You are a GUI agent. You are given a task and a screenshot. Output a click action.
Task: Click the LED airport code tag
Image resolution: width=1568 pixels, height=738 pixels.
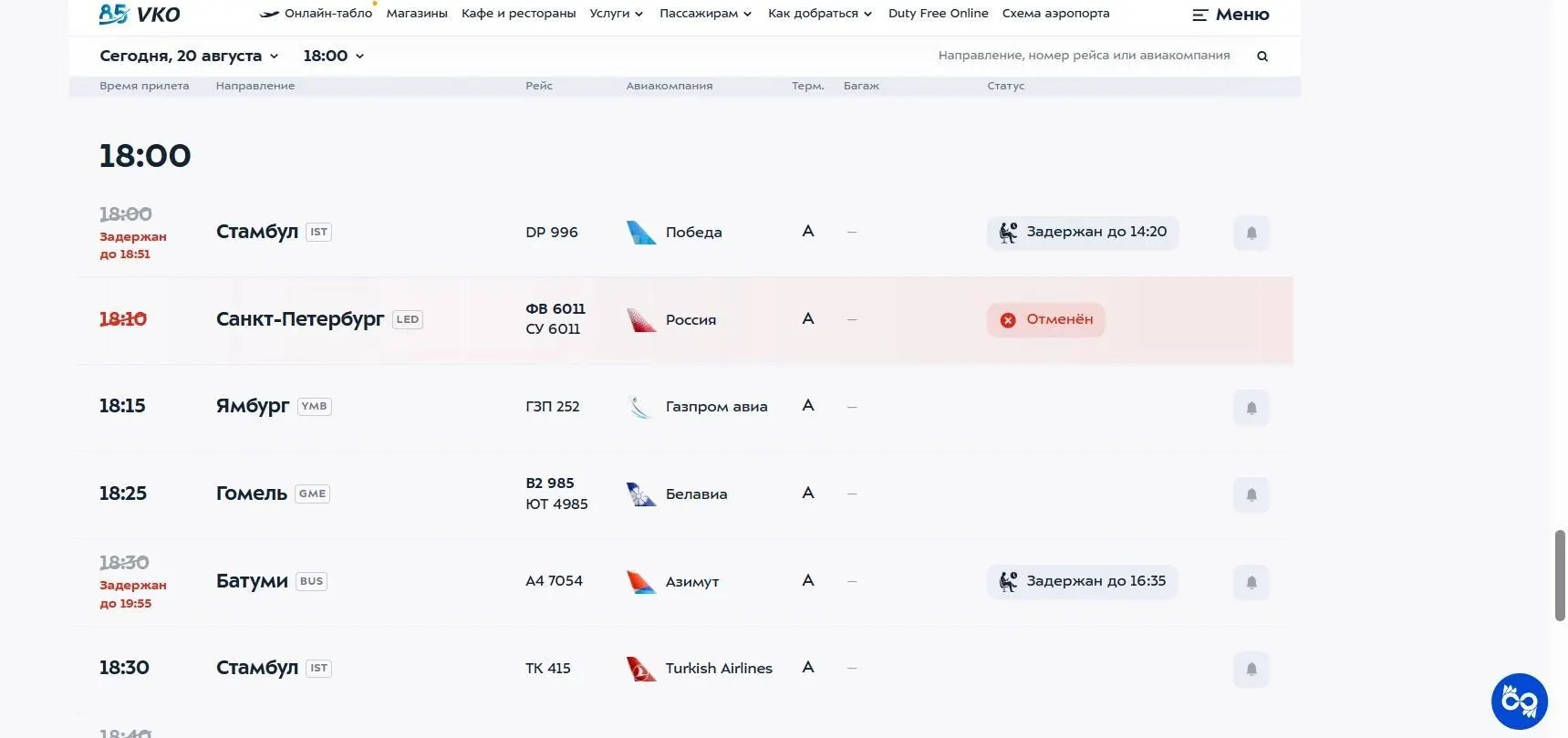coord(408,320)
